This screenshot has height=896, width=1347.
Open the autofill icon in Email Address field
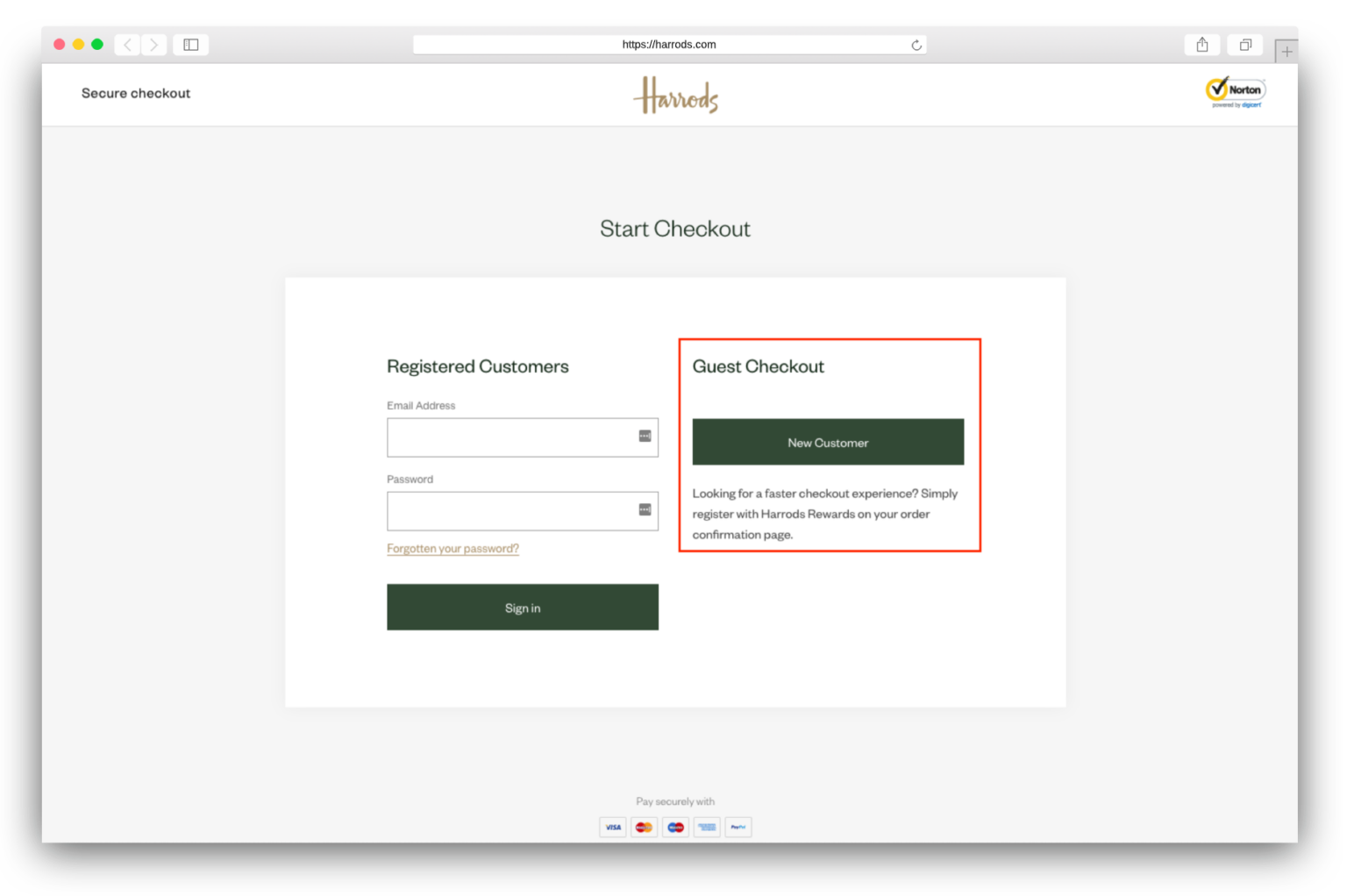pyautogui.click(x=646, y=437)
